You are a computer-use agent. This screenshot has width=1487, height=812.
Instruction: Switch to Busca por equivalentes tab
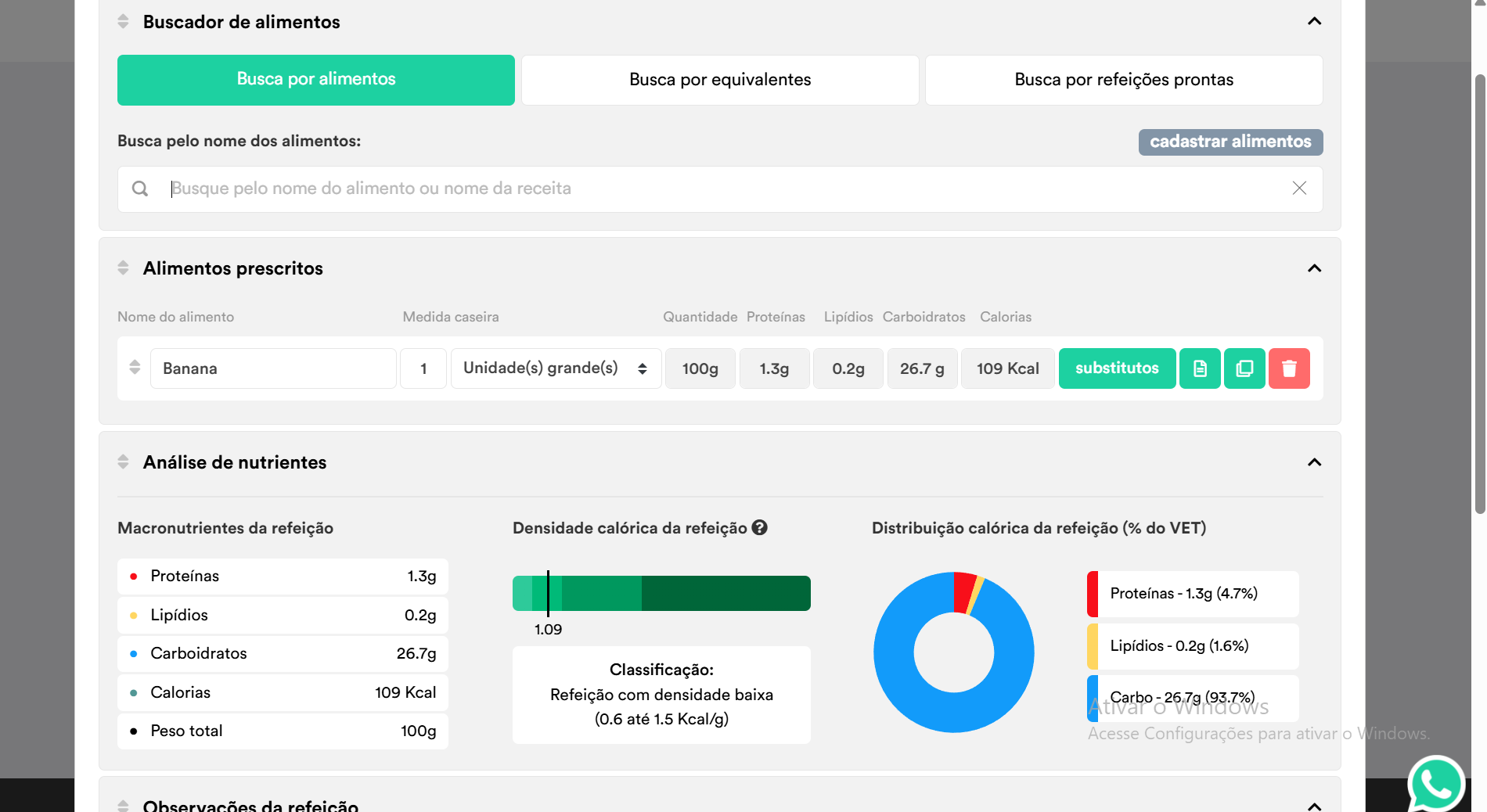point(720,80)
